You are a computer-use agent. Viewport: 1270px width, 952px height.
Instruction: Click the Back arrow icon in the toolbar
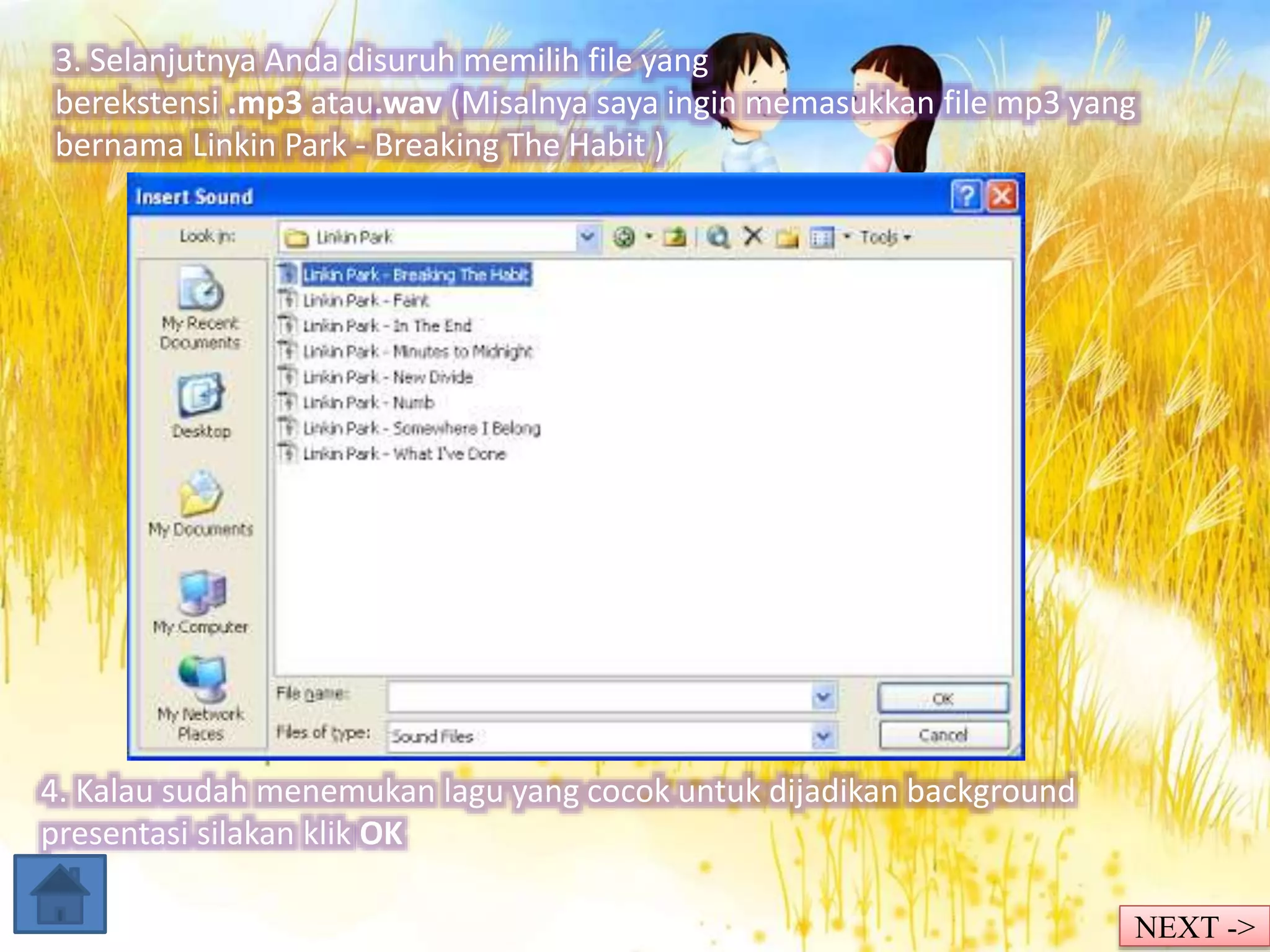tap(624, 237)
